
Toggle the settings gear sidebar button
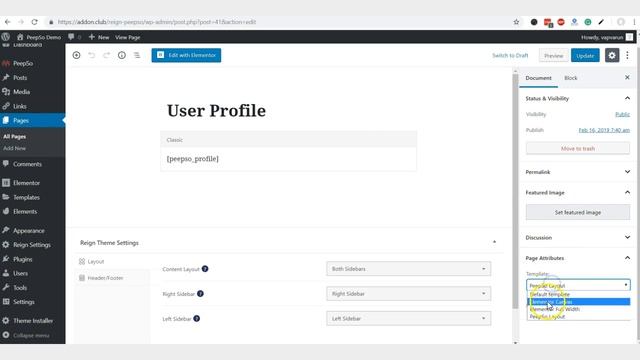612,55
